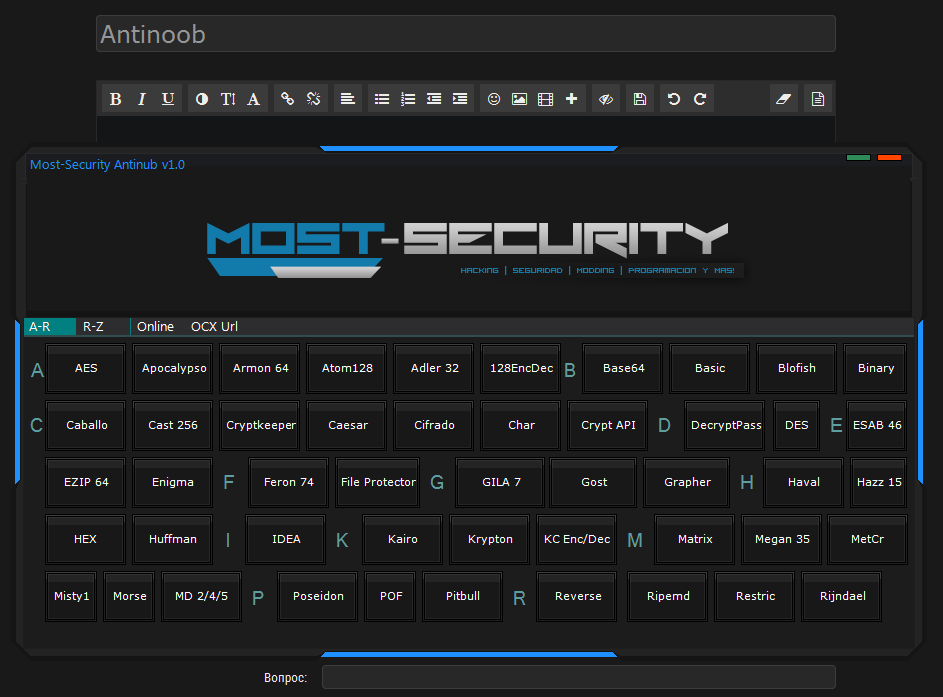Click the AES cipher button
Screen dimensions: 943x697
[86, 368]
